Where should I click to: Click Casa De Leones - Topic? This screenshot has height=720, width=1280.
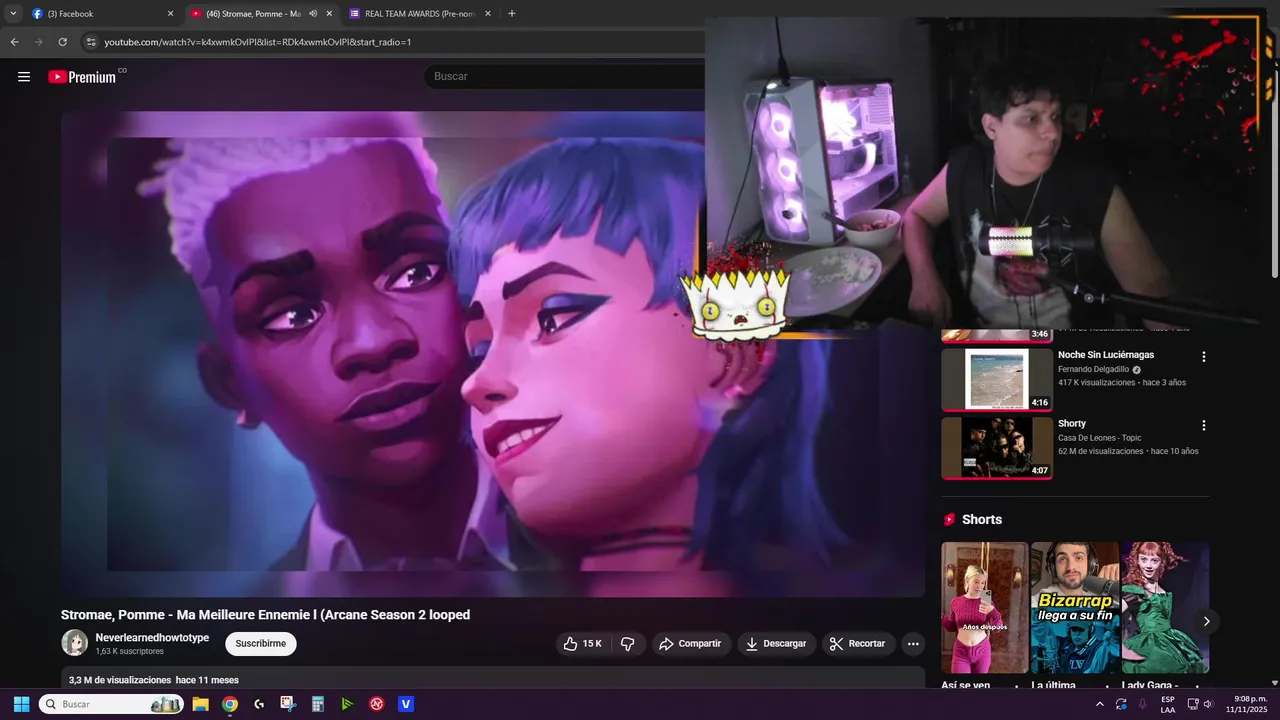(1100, 438)
